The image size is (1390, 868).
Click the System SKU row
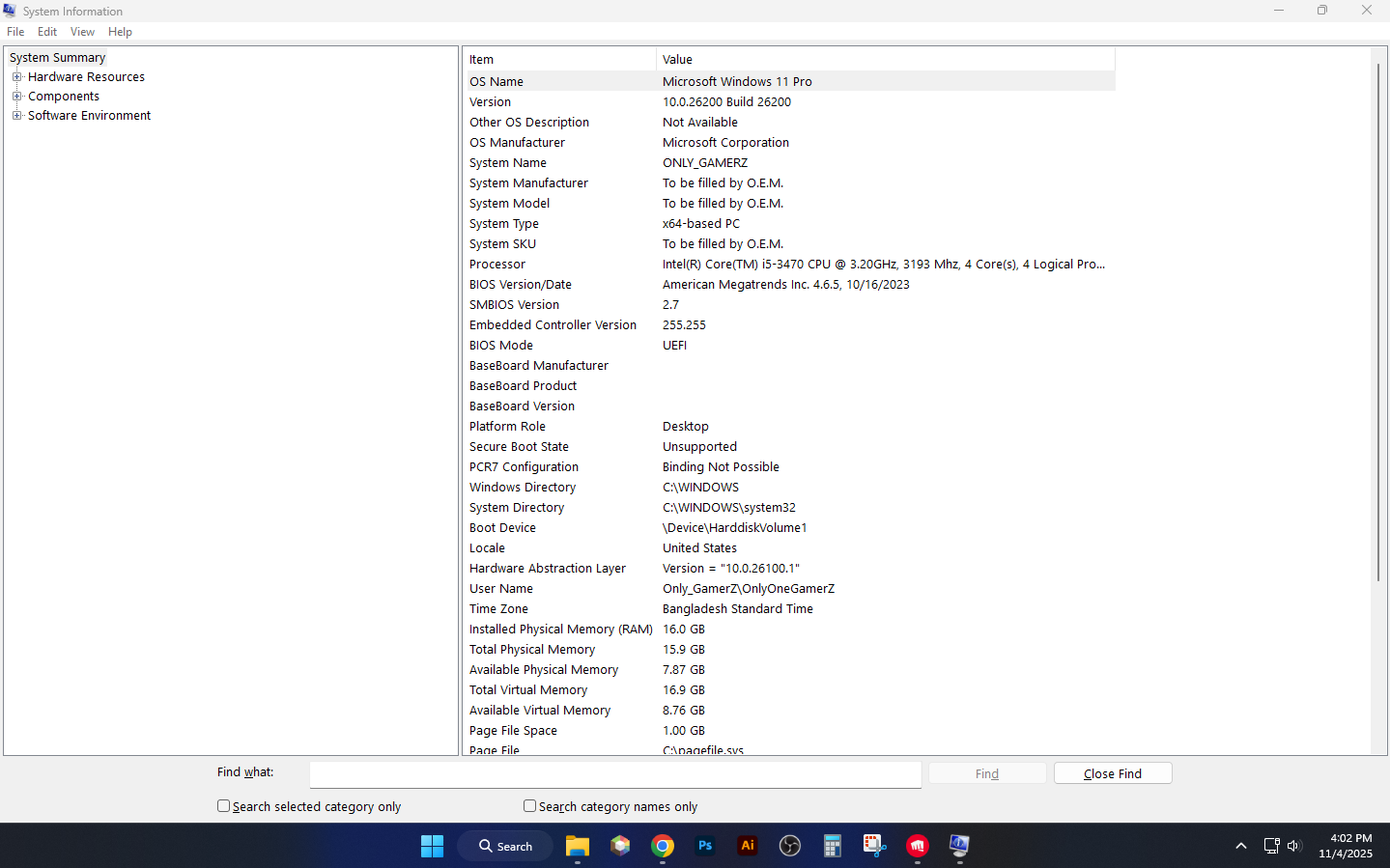[x=789, y=244]
